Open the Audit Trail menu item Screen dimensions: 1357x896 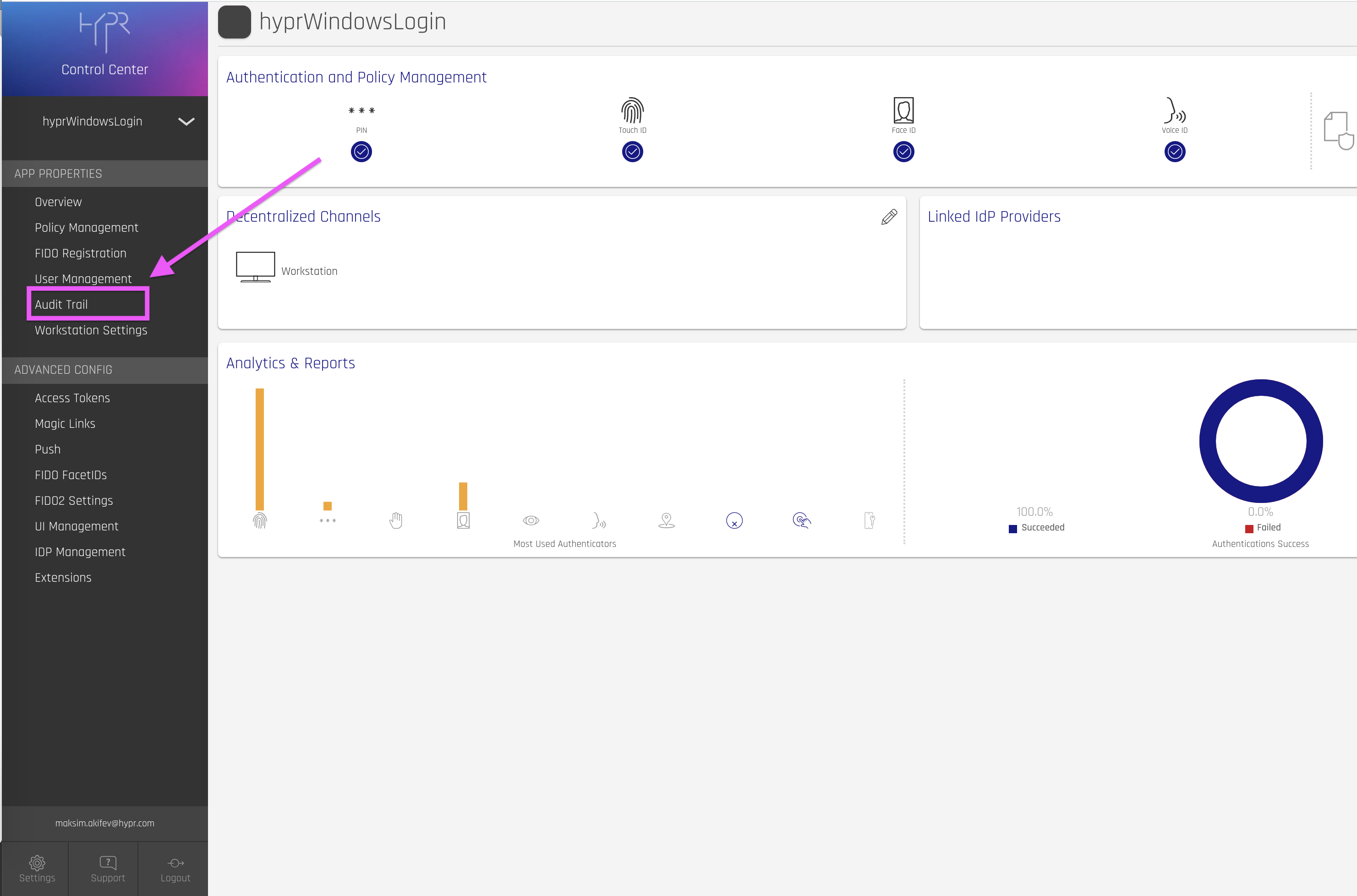coord(61,305)
